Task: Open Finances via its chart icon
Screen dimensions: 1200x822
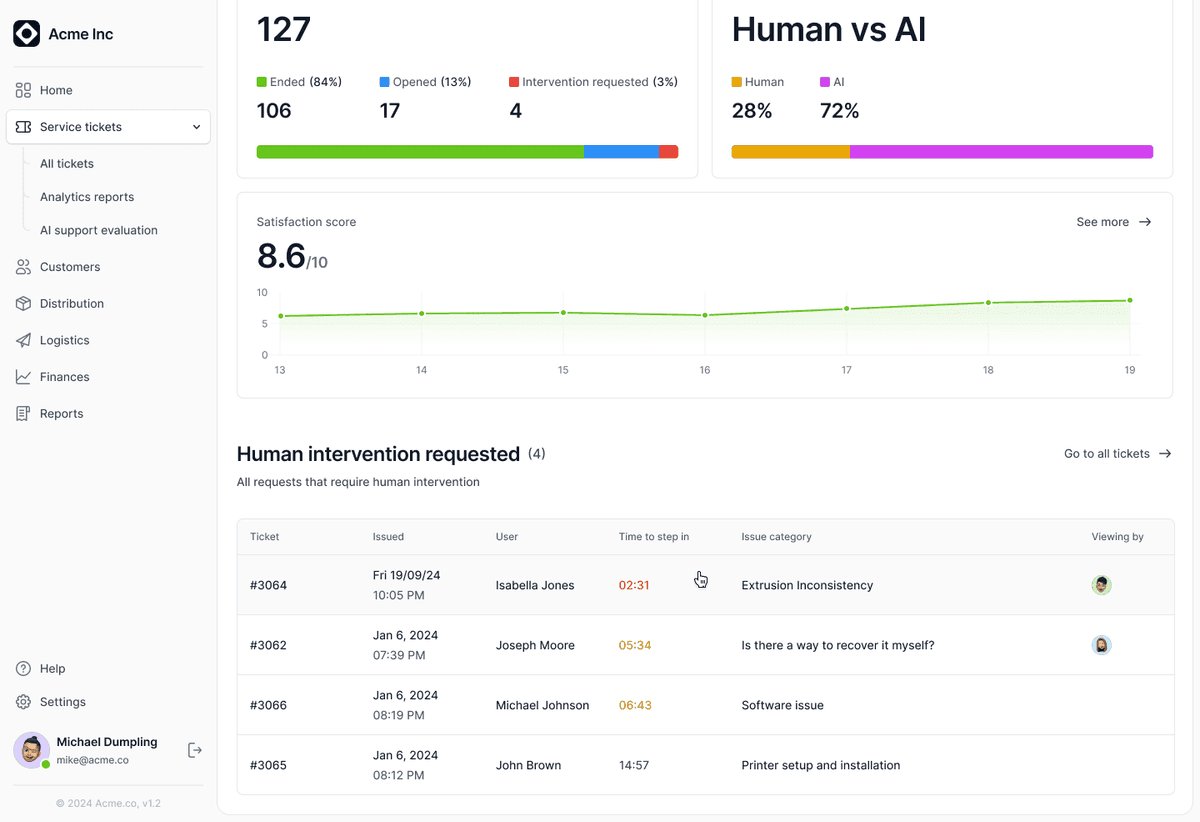Action: pos(23,377)
